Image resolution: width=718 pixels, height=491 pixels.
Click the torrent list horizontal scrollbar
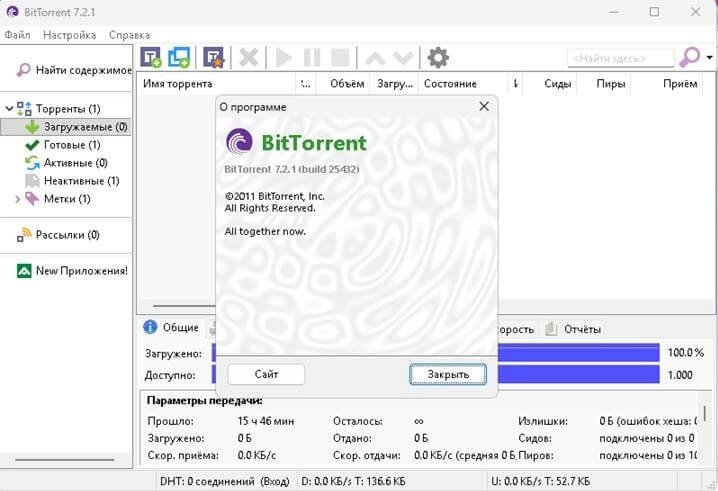[184, 306]
